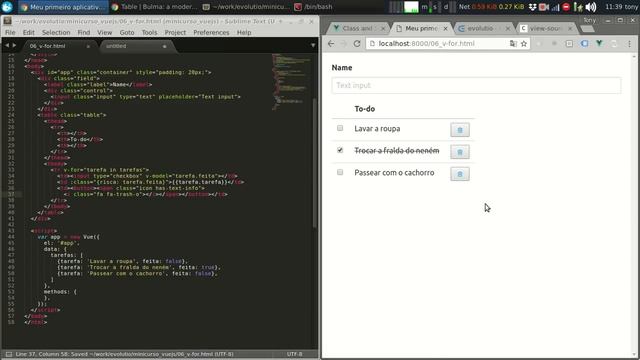Switch to '~/work/evolutio/minicu...' taskbar window
The height and width of the screenshot is (360, 640).
[246, 7]
